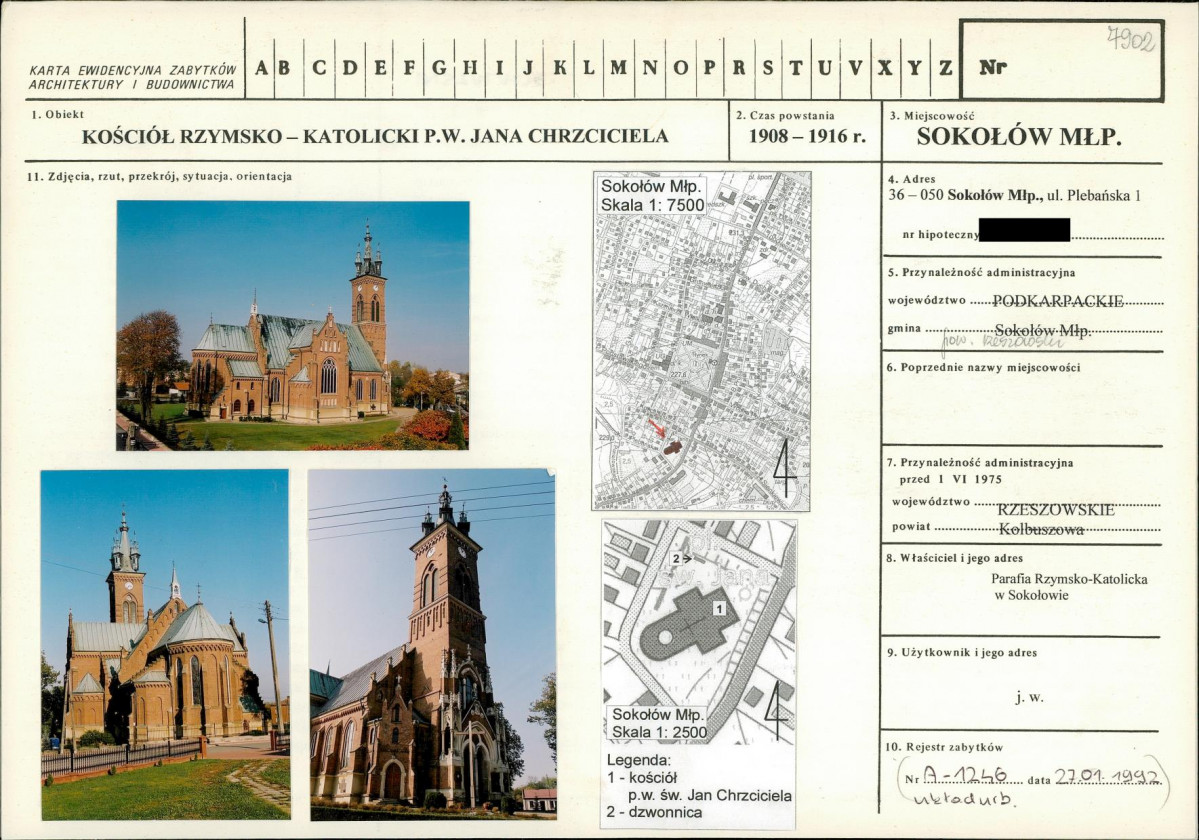The height and width of the screenshot is (840, 1199).
Task: Click the blacked-out nr hipoteczny field
Action: click(1024, 230)
